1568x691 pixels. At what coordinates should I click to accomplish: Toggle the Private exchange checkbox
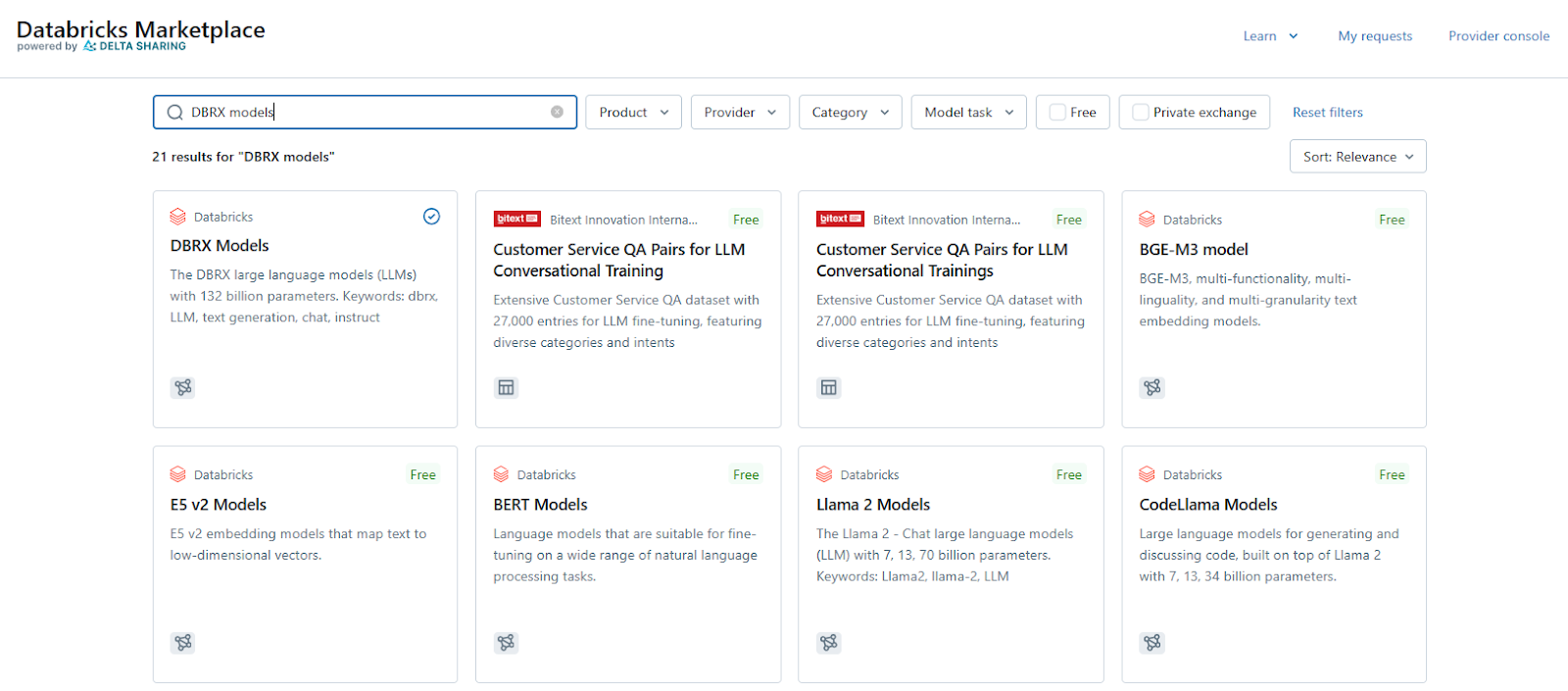pos(1141,113)
